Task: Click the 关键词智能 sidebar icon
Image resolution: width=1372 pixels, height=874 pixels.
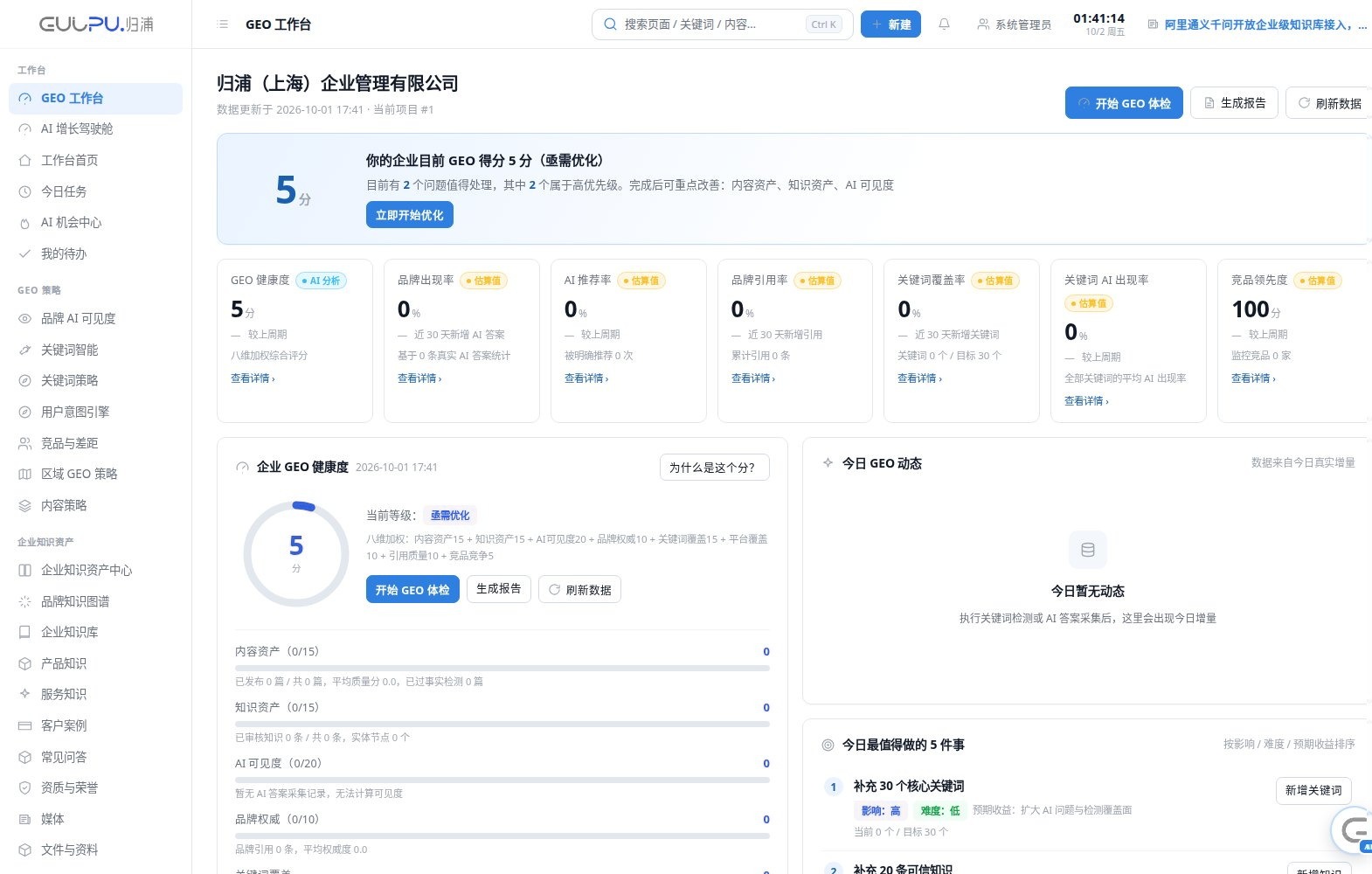Action: click(24, 350)
